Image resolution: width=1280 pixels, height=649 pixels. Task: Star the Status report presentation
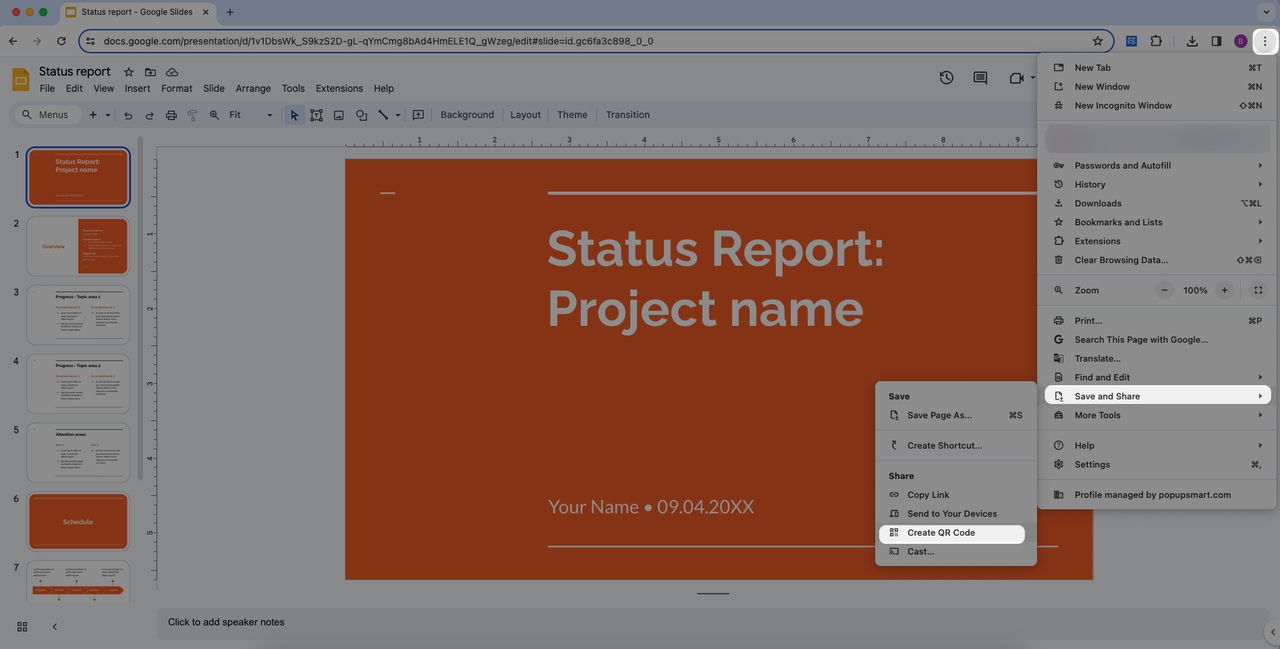tap(128, 72)
